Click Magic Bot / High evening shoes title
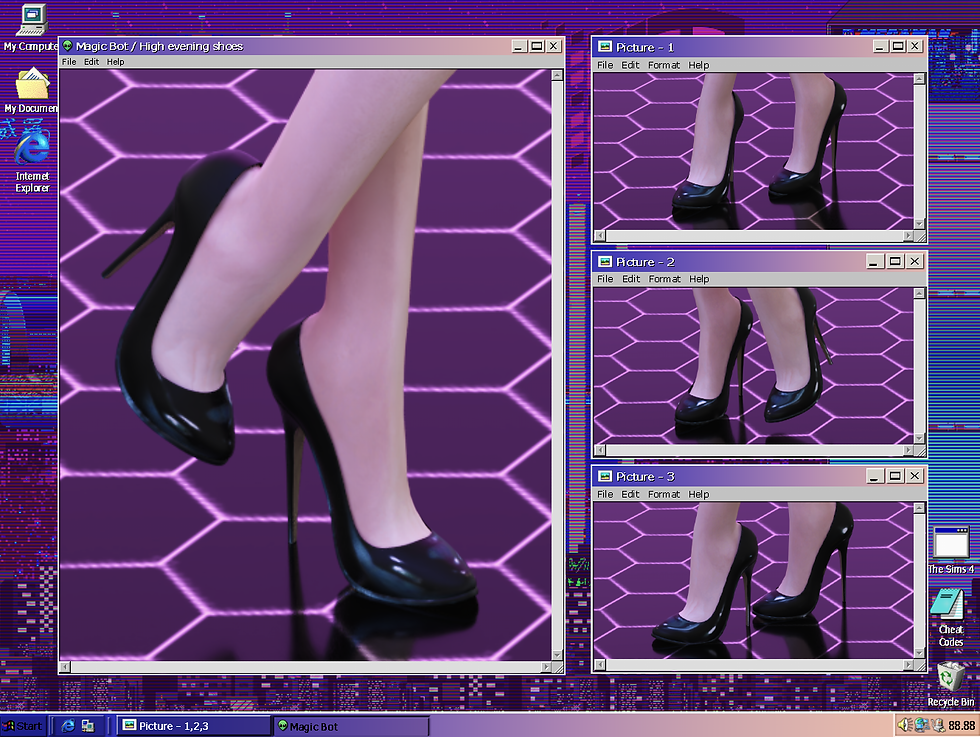The width and height of the screenshot is (980, 737). pyautogui.click(x=159, y=46)
